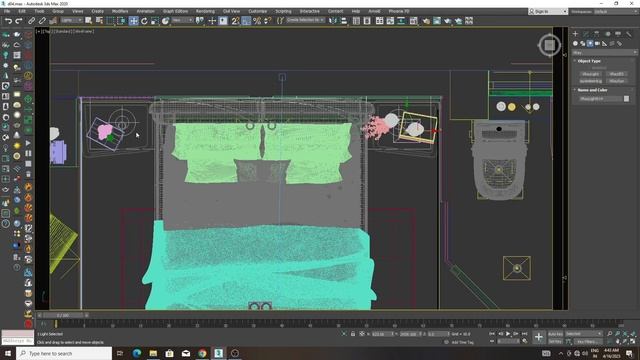Click the Play Animation button
This screenshot has width=640, height=360.
point(508,334)
